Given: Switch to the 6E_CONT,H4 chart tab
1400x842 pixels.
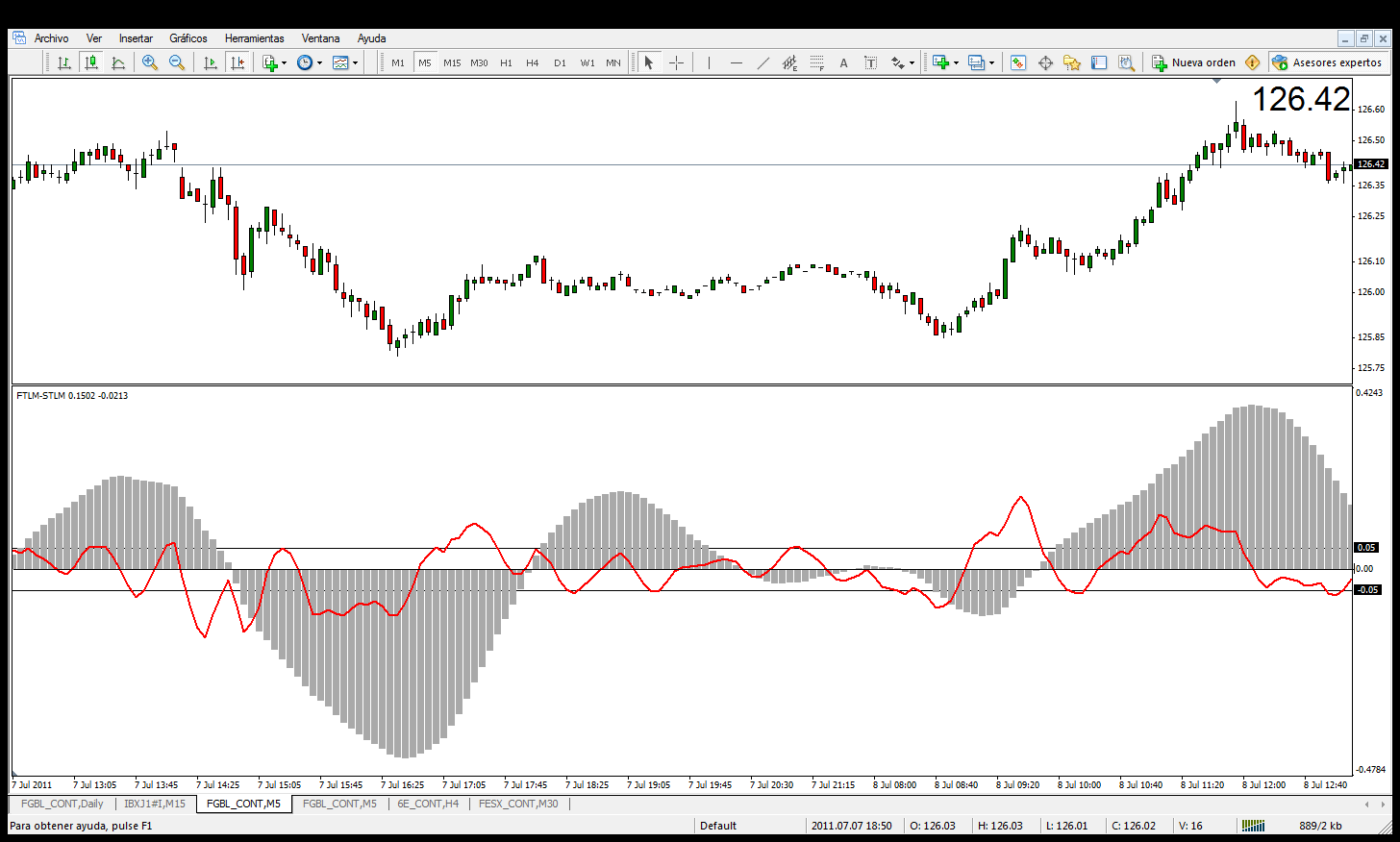Looking at the screenshot, I should coord(428,804).
